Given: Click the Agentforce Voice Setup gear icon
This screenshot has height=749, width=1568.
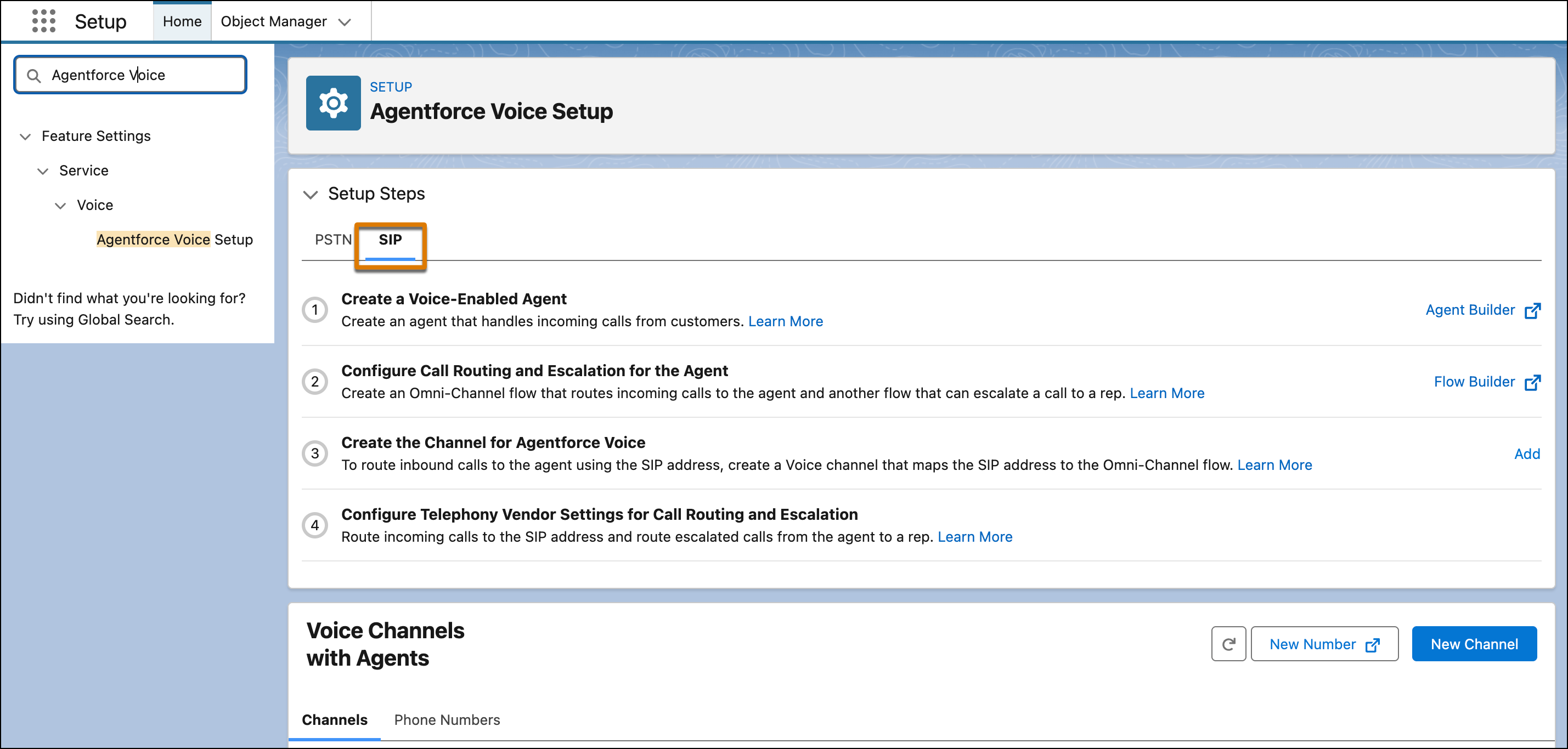Looking at the screenshot, I should pos(333,103).
